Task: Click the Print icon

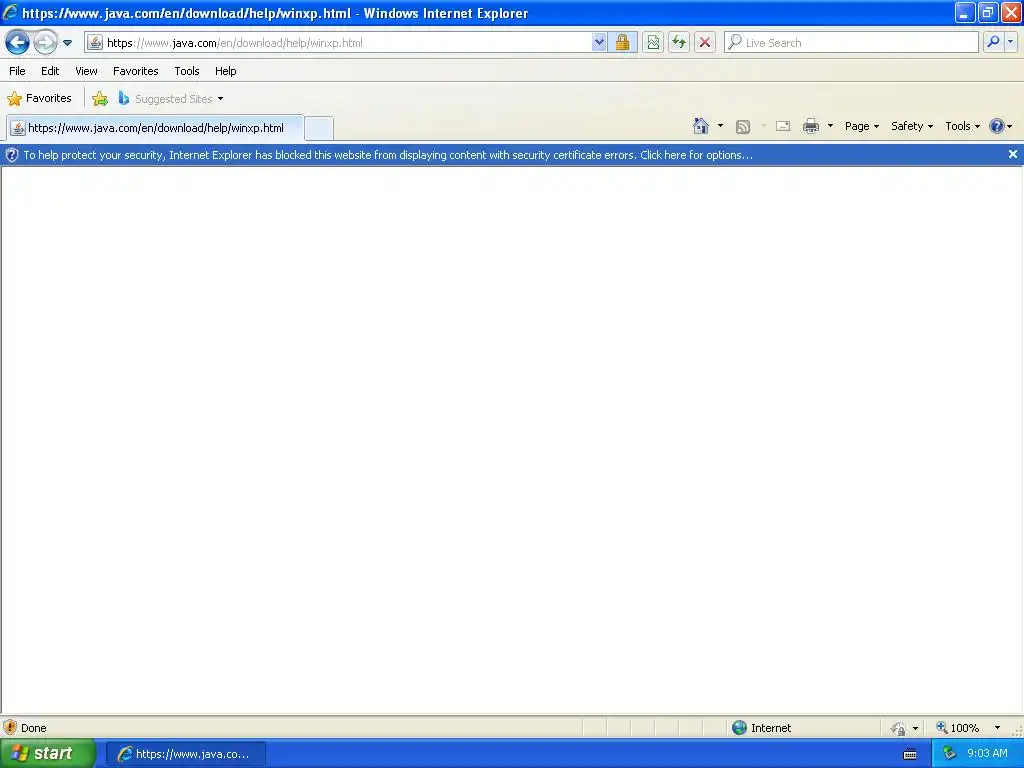Action: (x=810, y=126)
